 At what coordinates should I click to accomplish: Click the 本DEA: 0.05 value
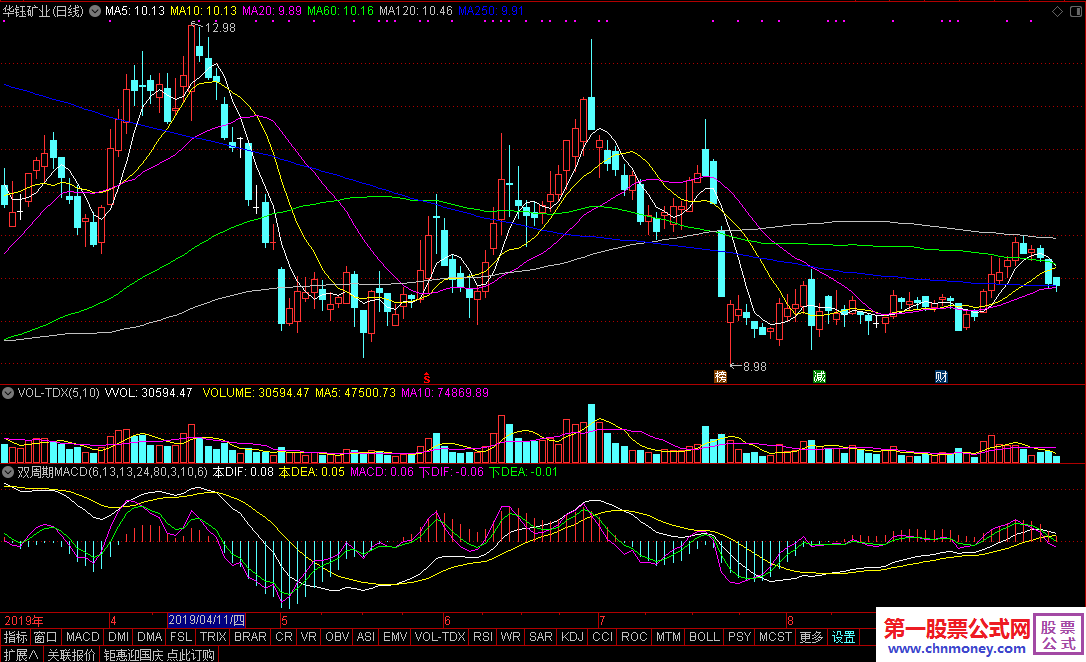(x=312, y=472)
